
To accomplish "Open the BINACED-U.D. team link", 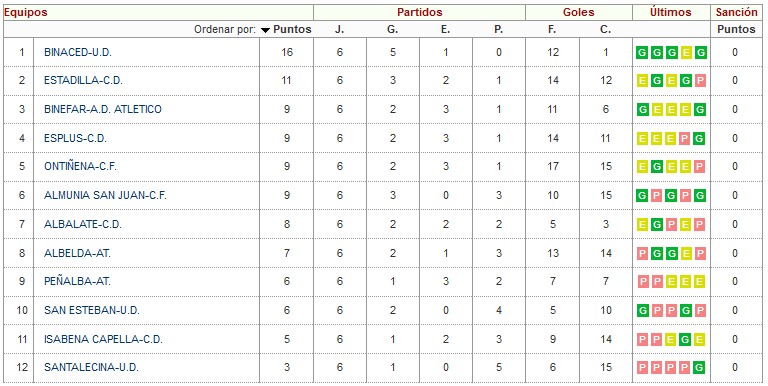I will click(x=78, y=52).
